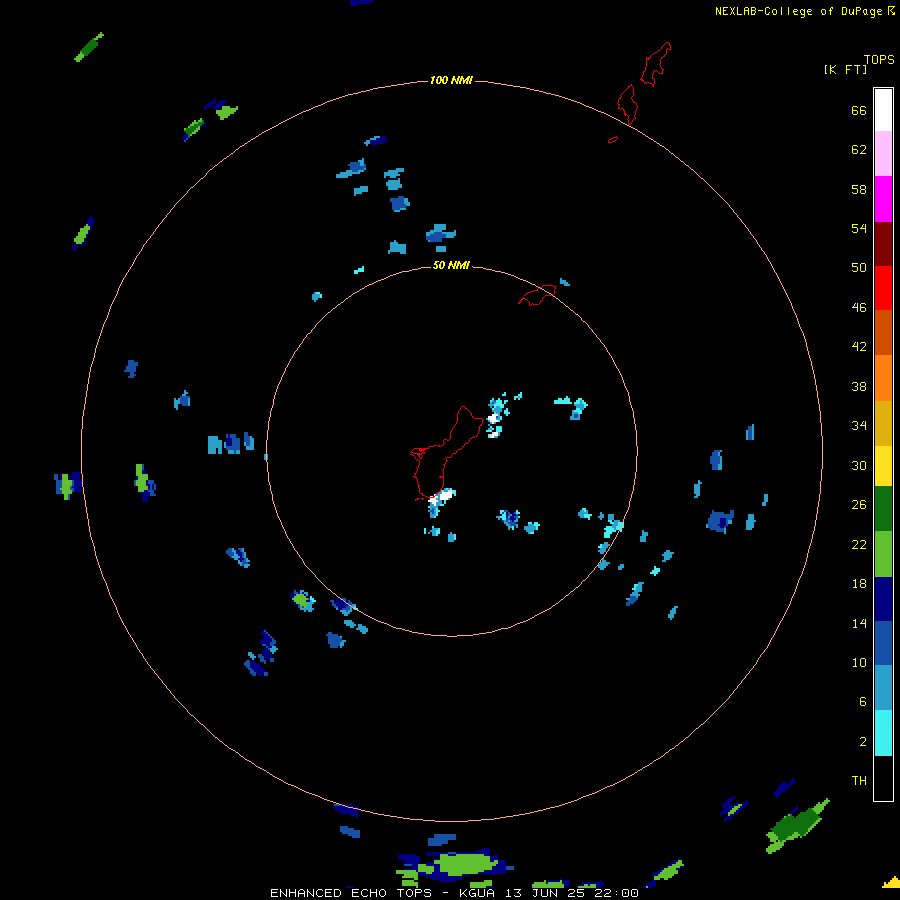Click the "10" legend value

tap(859, 662)
